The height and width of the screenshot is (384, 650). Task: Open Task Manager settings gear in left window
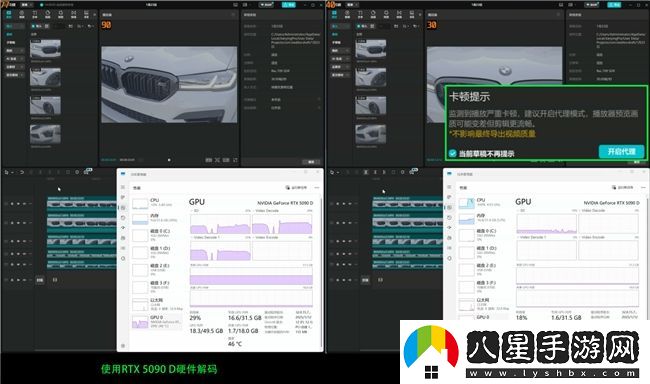(123, 345)
